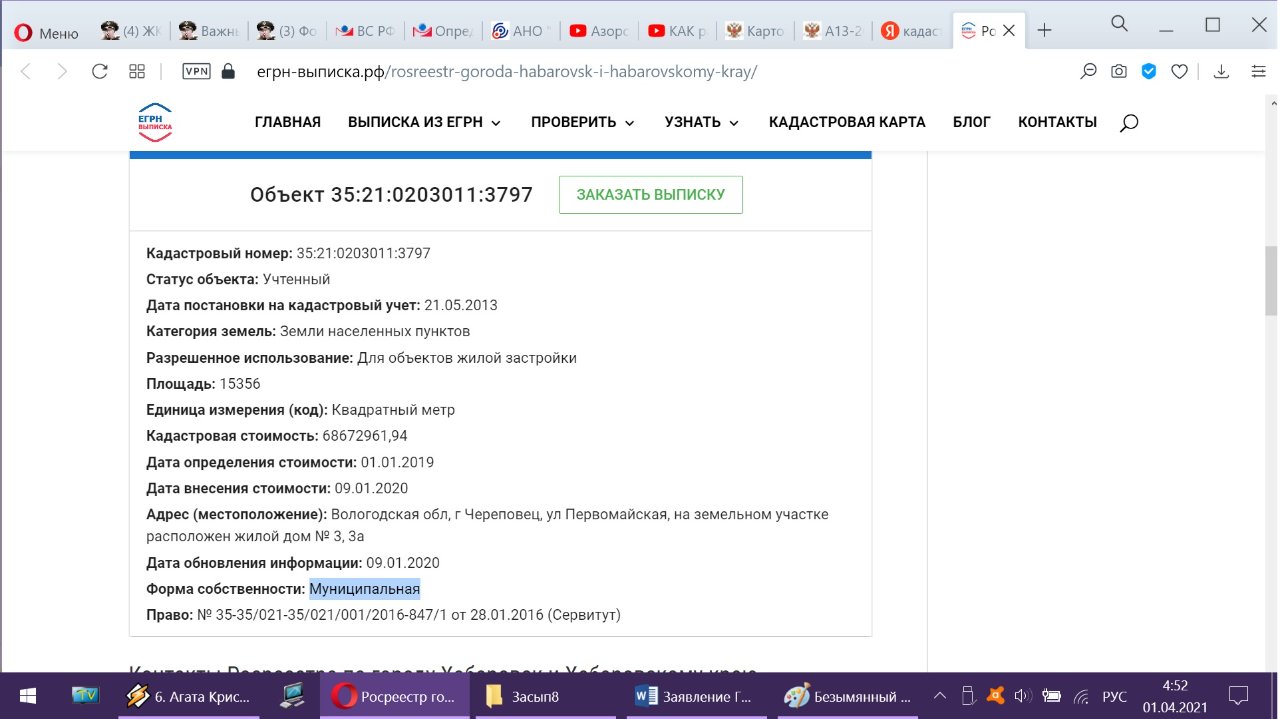Open the Opera Меню button

pyautogui.click(x=46, y=31)
